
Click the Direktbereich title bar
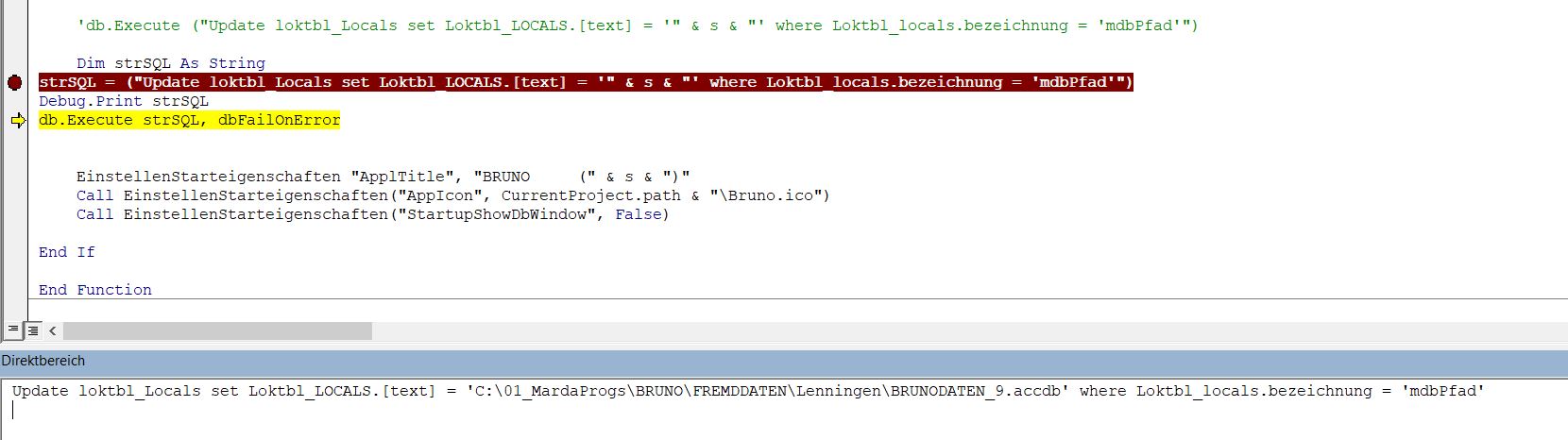pyautogui.click(x=784, y=361)
